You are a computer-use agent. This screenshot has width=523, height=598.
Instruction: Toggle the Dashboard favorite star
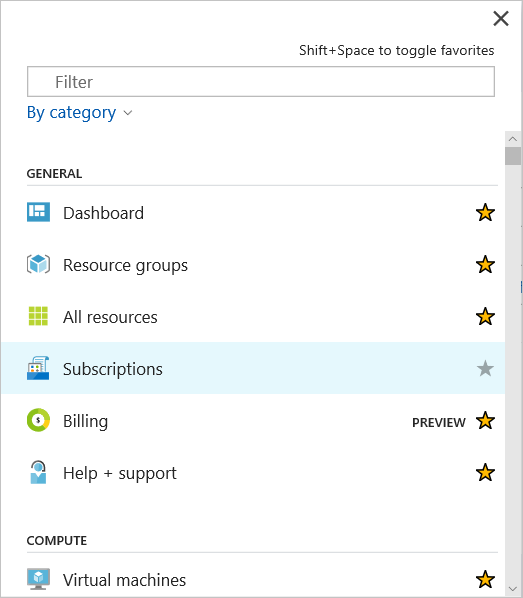point(485,212)
